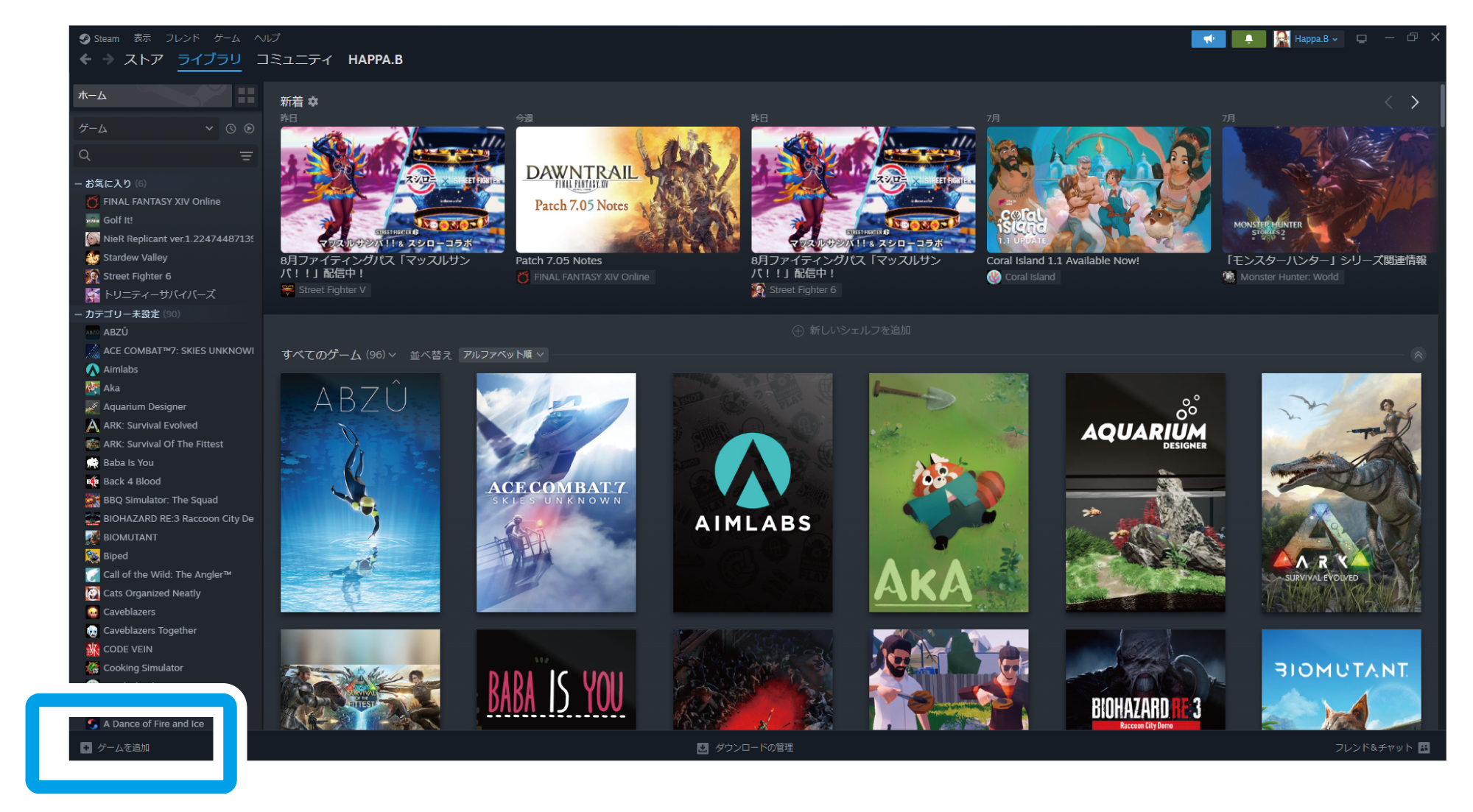Select FINAL FANTASY XIV Online in favorites
Viewport: 1473px width, 812px height.
[161, 202]
